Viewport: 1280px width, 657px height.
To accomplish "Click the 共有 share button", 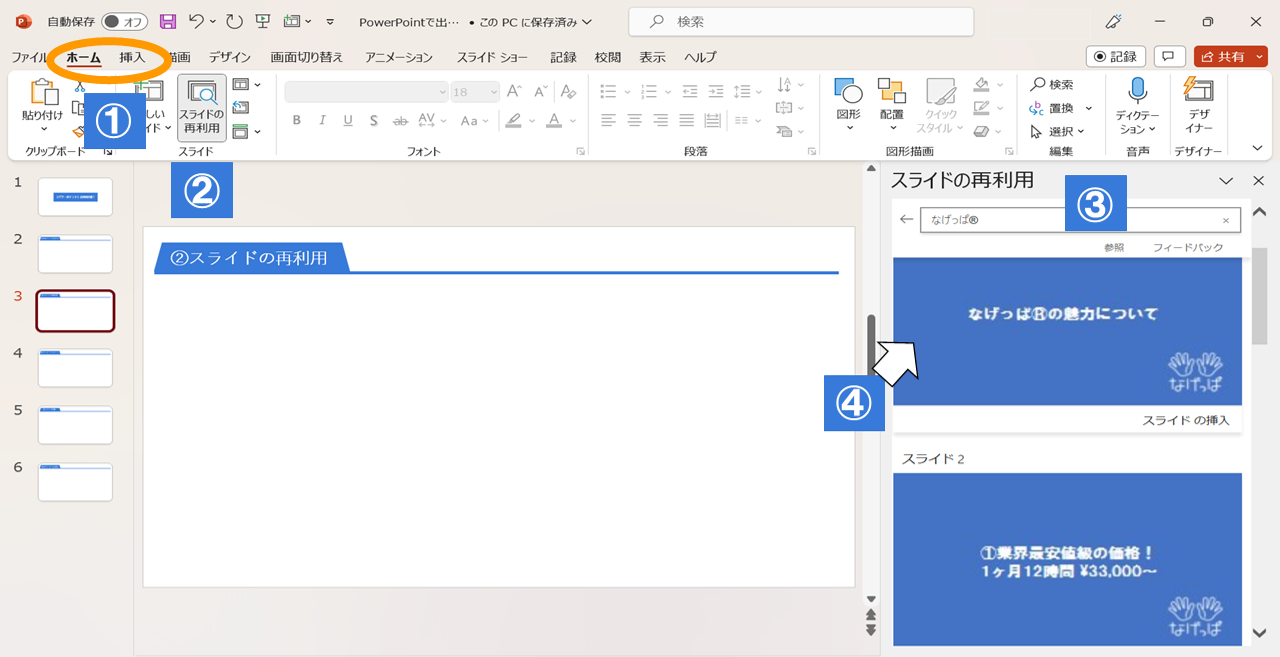I will [1221, 57].
